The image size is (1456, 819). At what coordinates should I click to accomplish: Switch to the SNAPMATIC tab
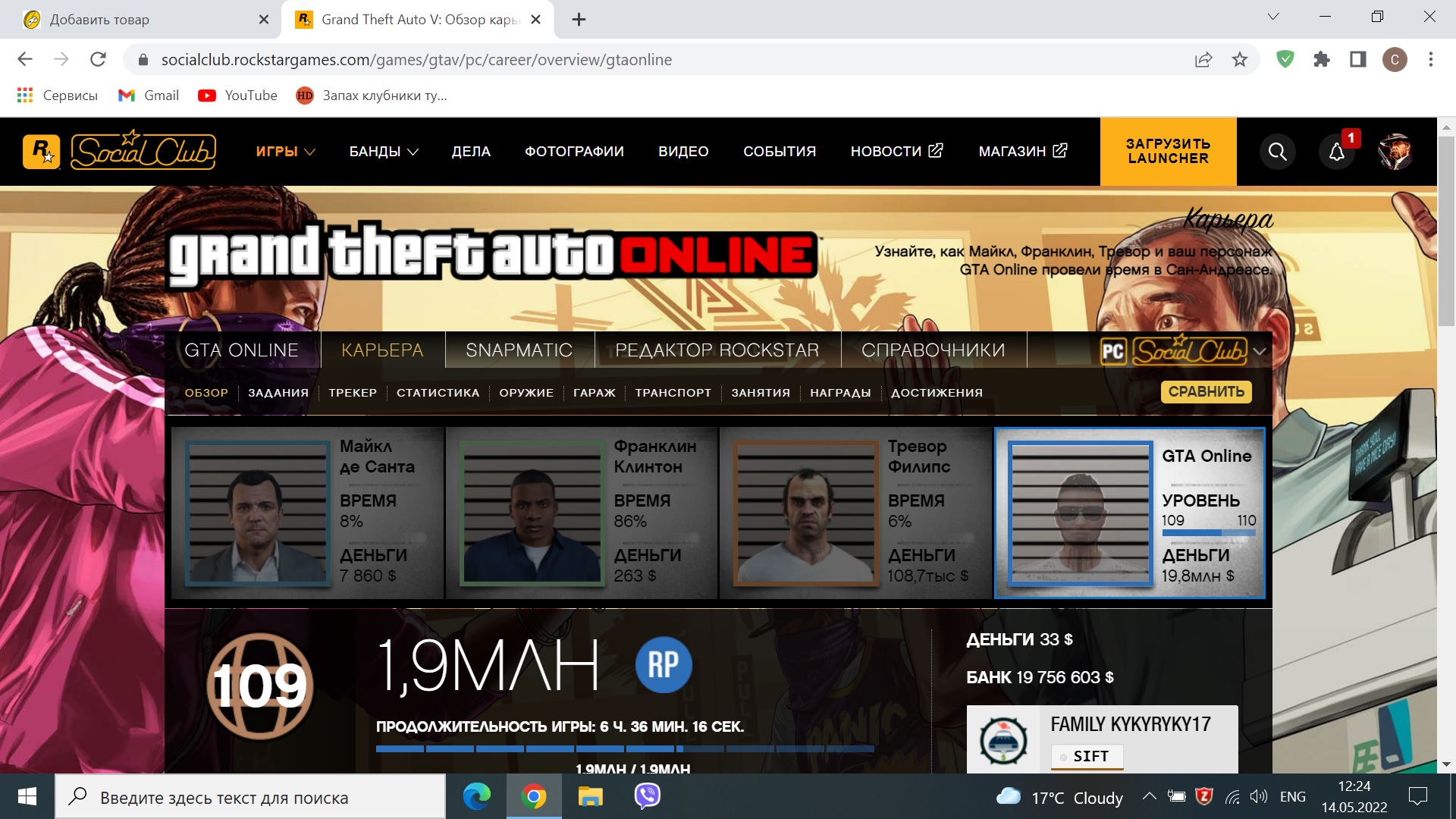(519, 350)
